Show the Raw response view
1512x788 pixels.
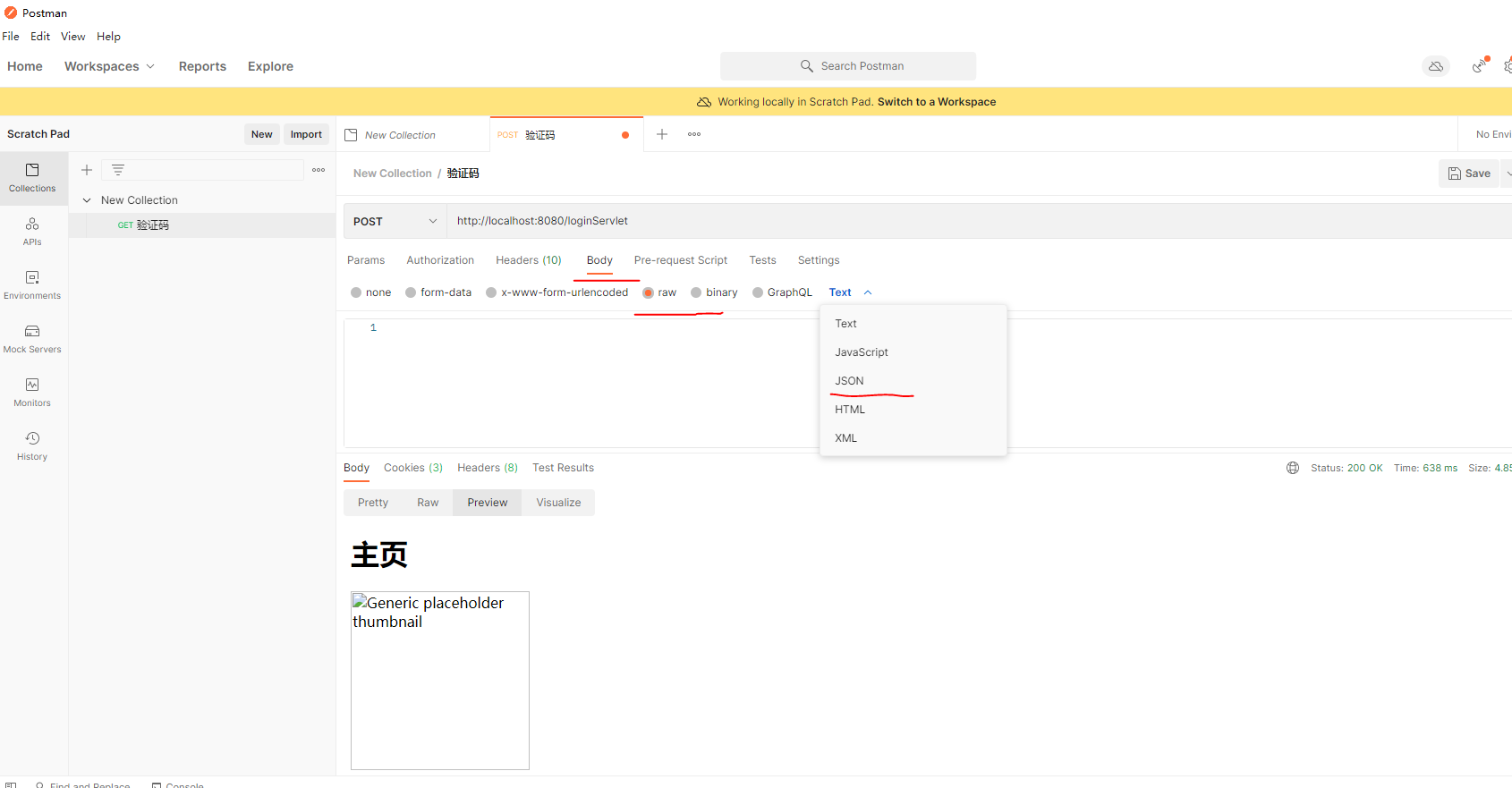coord(428,503)
